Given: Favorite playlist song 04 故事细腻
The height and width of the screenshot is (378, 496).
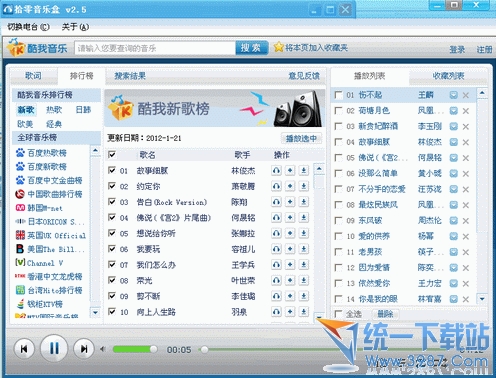Looking at the screenshot, I should point(454,142).
